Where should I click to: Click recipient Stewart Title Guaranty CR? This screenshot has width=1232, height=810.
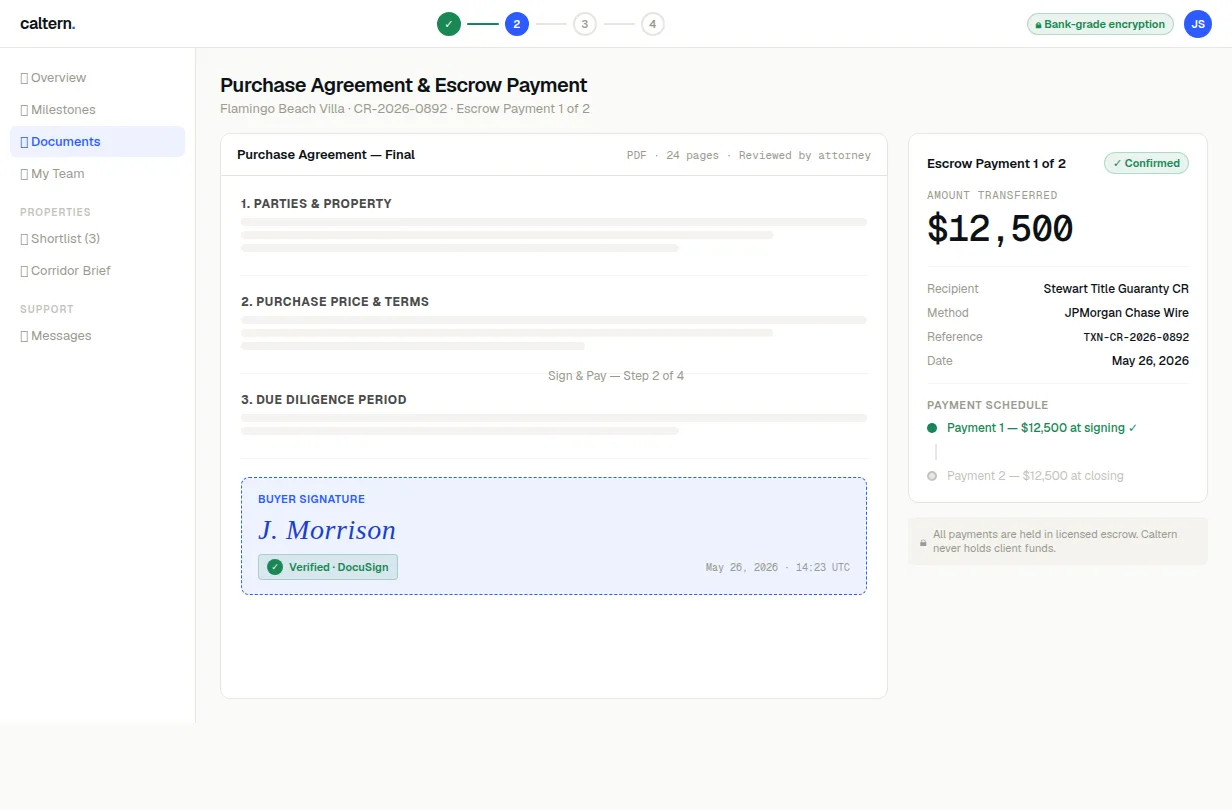(1116, 289)
